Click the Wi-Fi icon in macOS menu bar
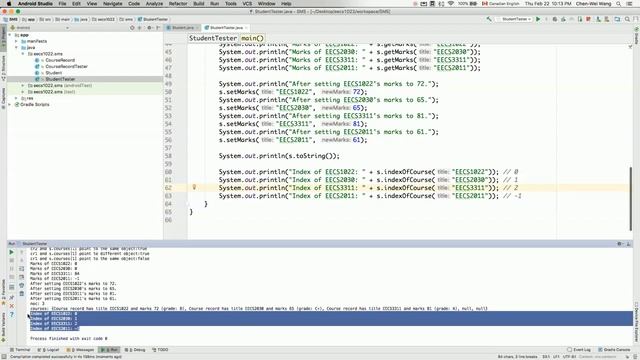Viewport: 640px width, 360px height. (451, 4)
